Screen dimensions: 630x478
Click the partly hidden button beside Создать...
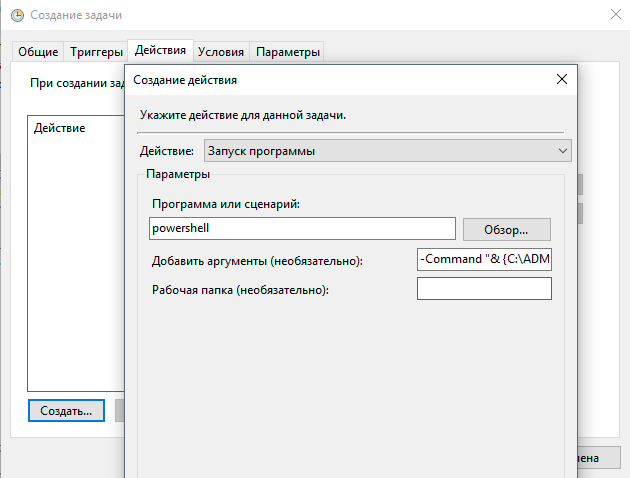coord(119,410)
